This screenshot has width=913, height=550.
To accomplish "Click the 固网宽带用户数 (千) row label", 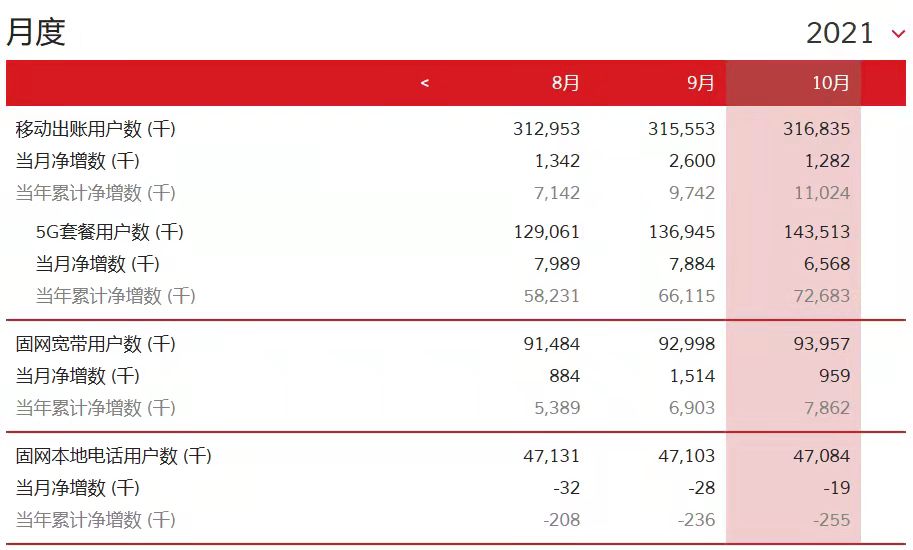I will [96, 344].
